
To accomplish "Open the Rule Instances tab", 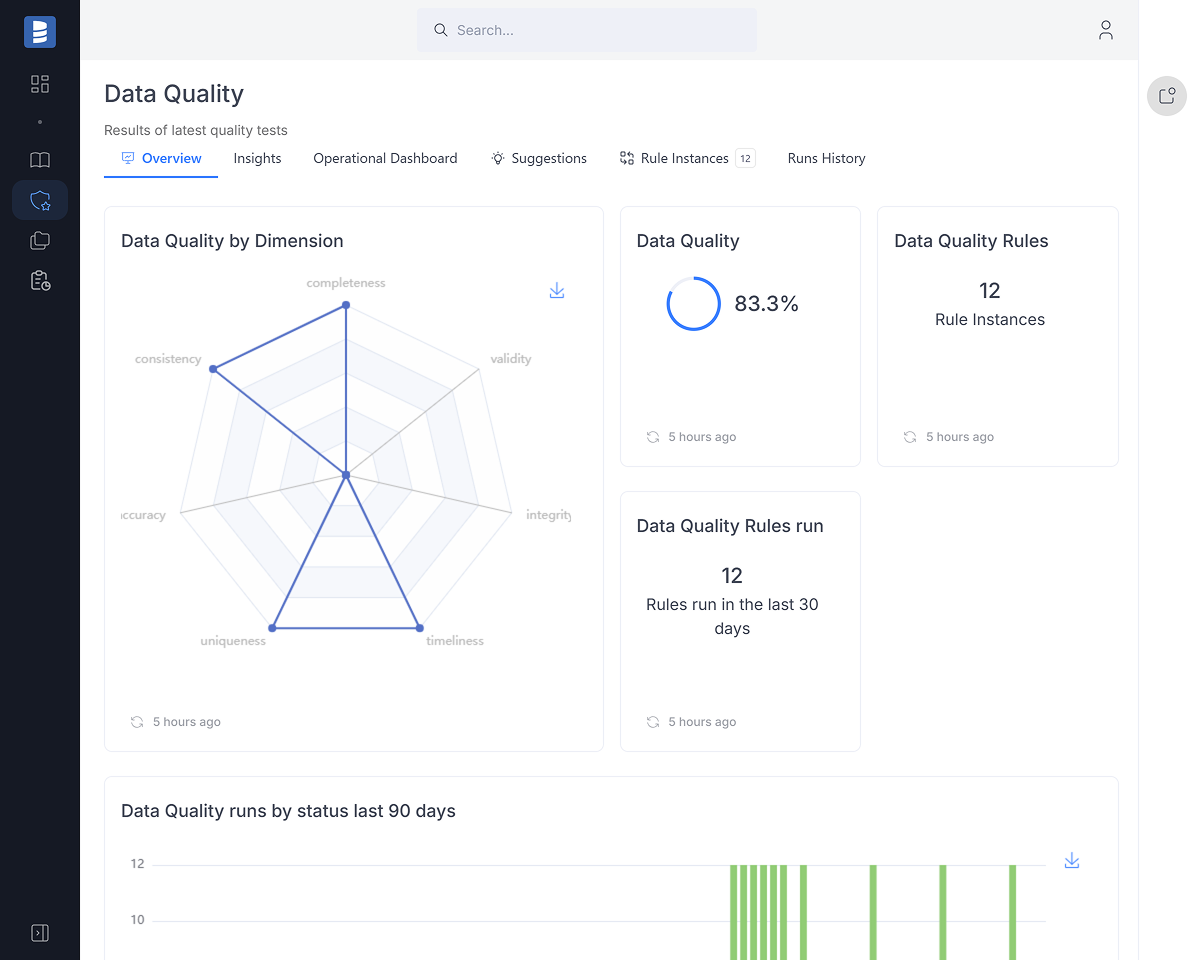I will pos(685,158).
